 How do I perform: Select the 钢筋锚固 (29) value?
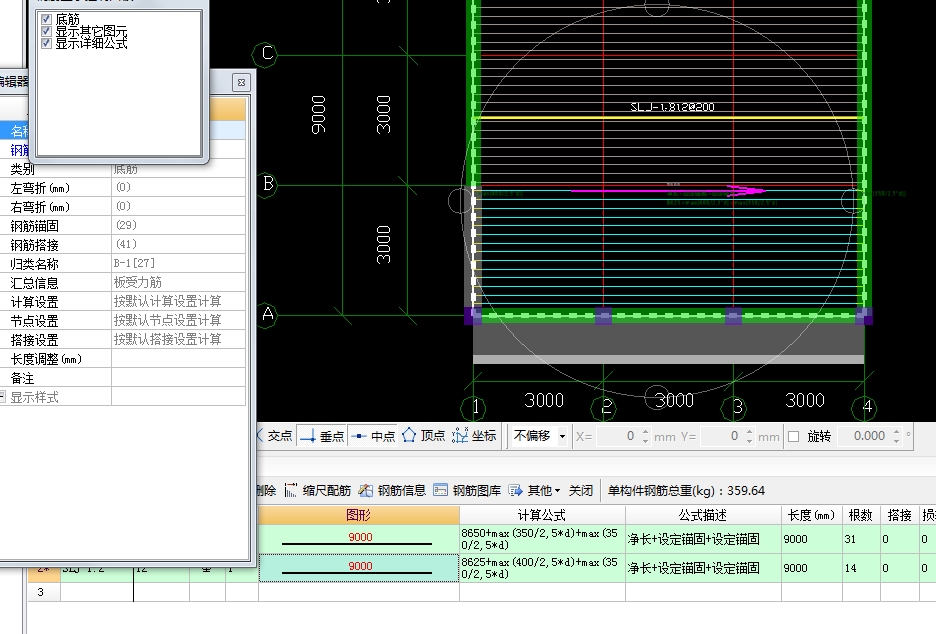178,225
